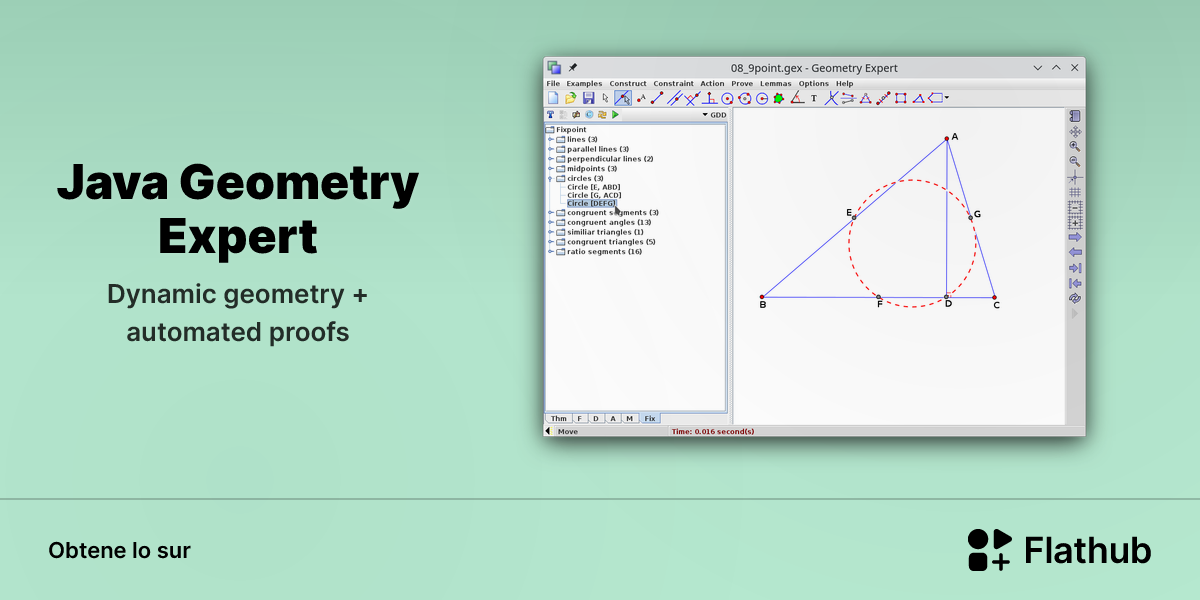Open the Options menu
The image size is (1200, 600).
(x=813, y=83)
